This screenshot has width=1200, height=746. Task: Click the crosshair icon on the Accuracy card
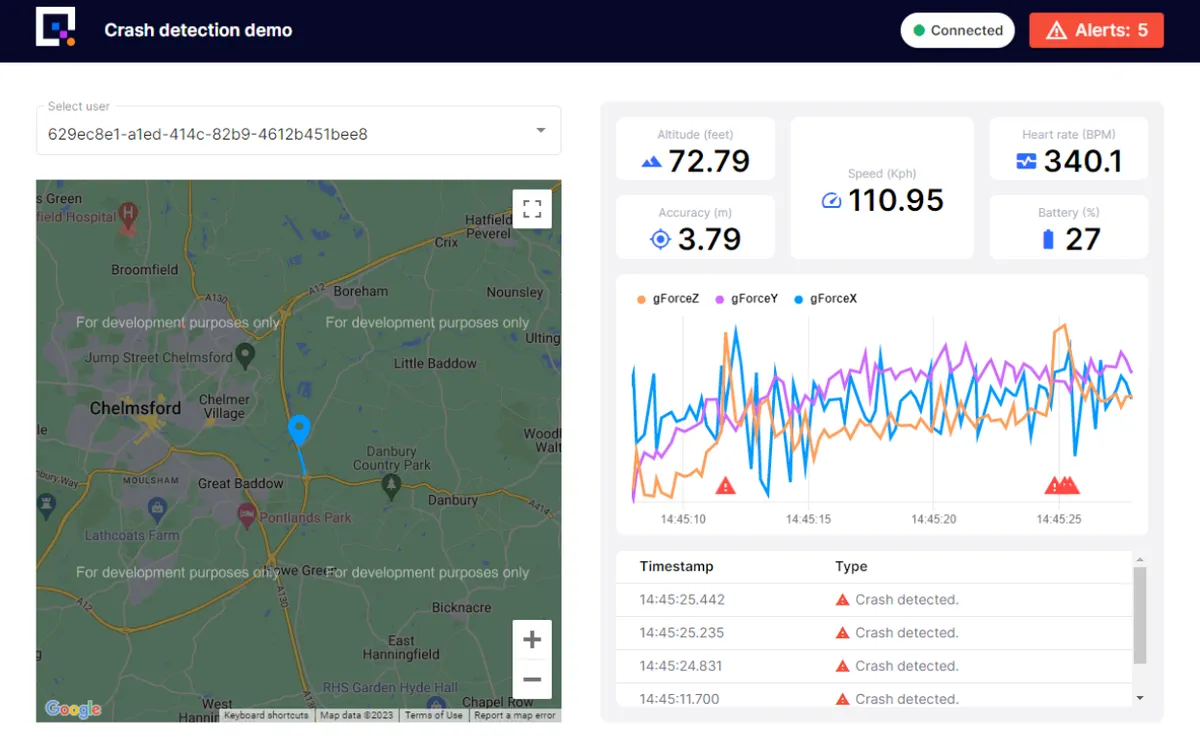pyautogui.click(x=659, y=239)
